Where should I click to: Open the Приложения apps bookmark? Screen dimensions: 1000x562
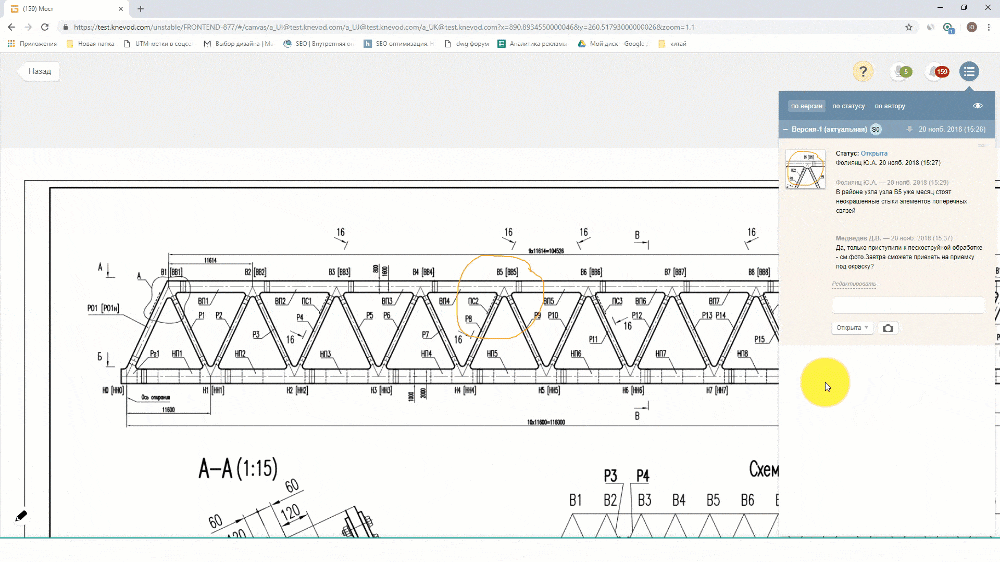[32, 44]
